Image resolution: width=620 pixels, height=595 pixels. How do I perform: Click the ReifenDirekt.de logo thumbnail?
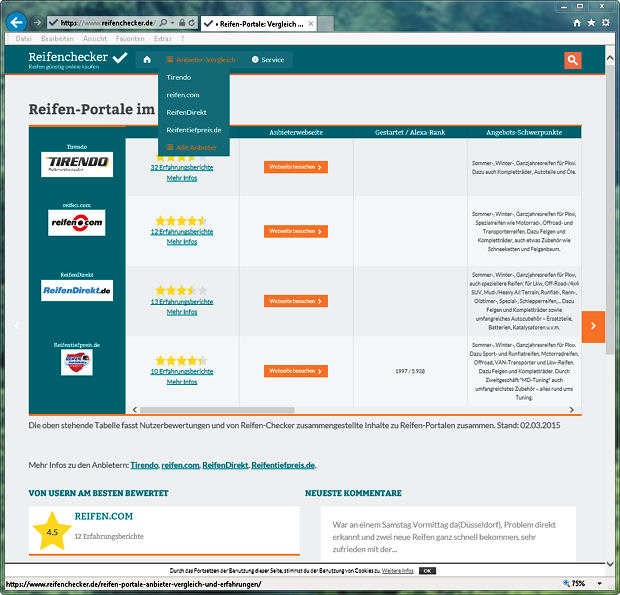(x=77, y=291)
